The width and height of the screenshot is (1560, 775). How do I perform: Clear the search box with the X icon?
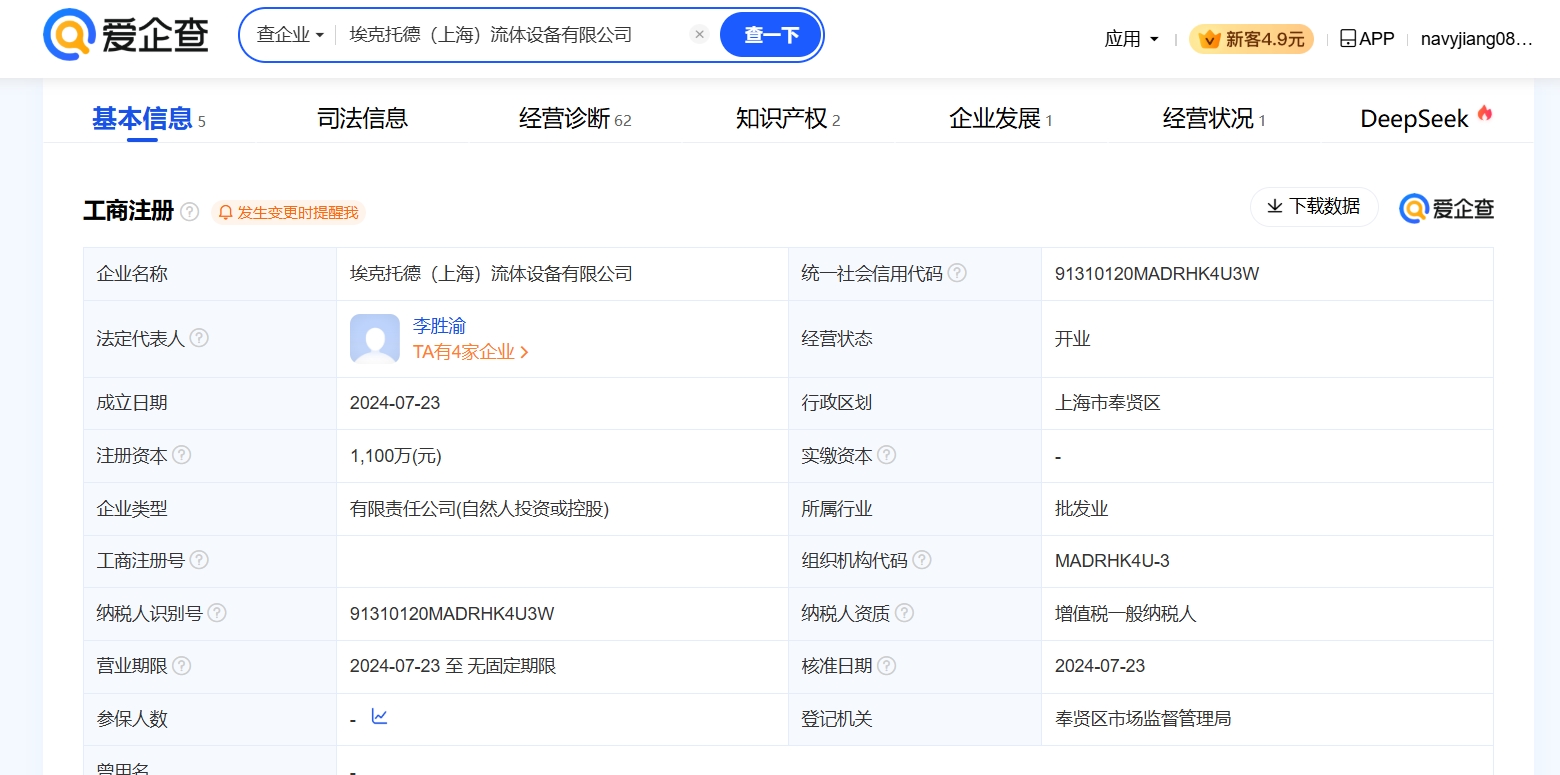[700, 35]
